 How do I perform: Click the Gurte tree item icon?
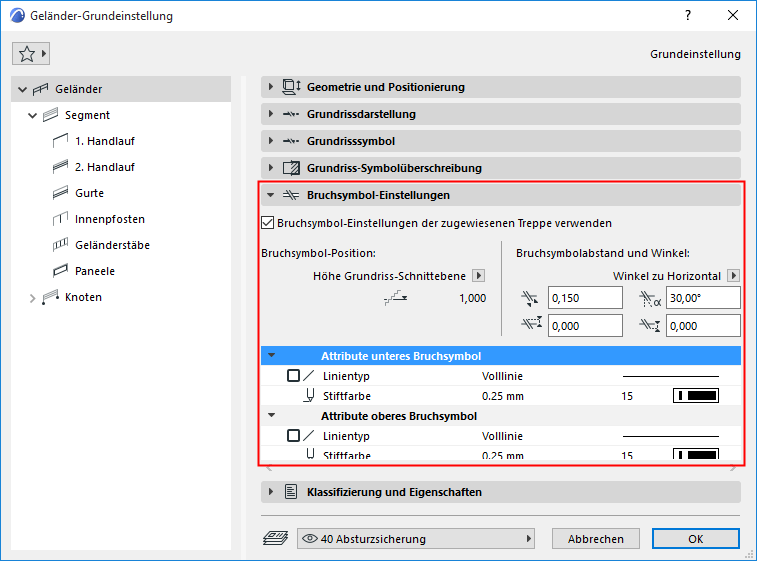click(x=58, y=193)
